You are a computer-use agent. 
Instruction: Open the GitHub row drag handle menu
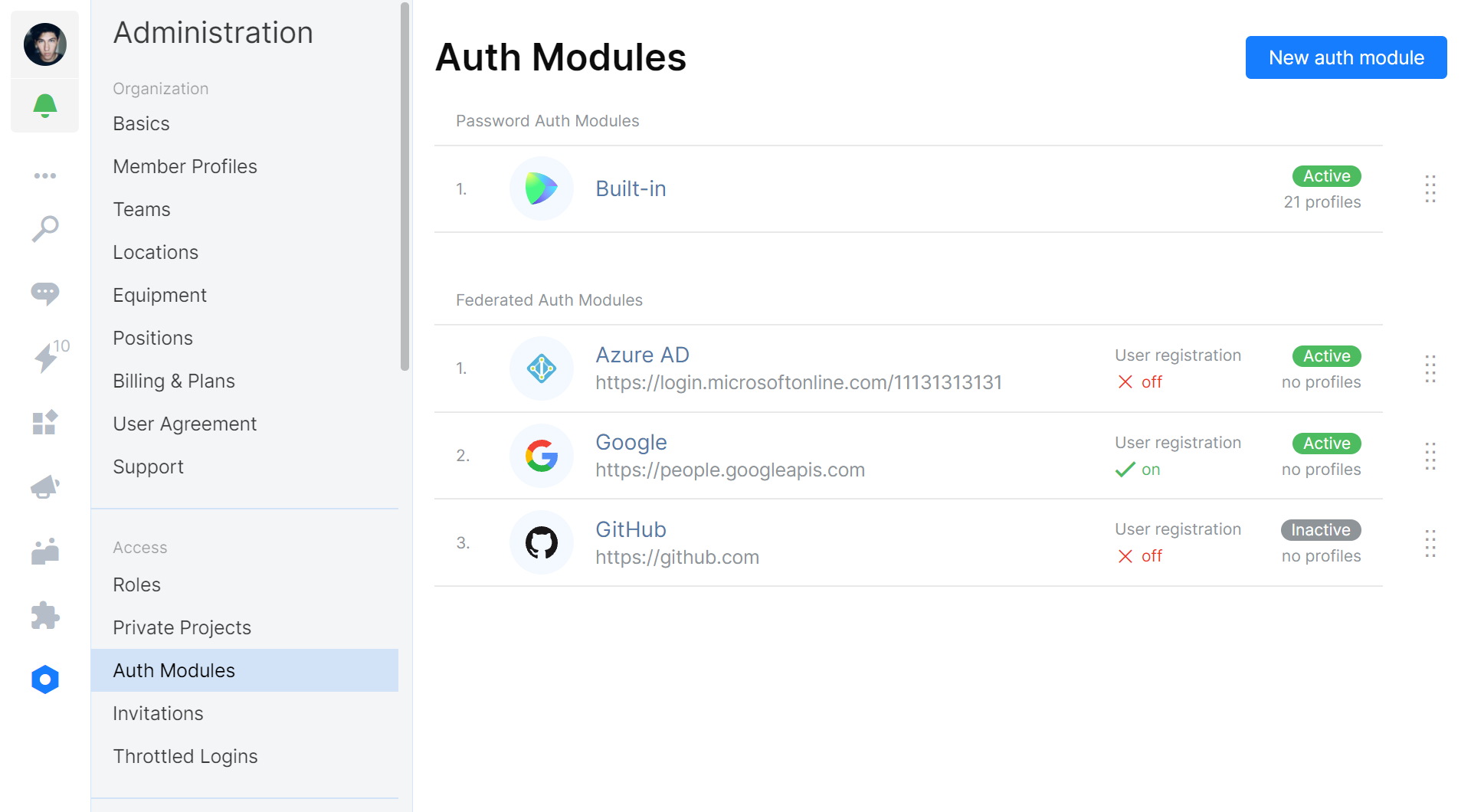pyautogui.click(x=1430, y=543)
